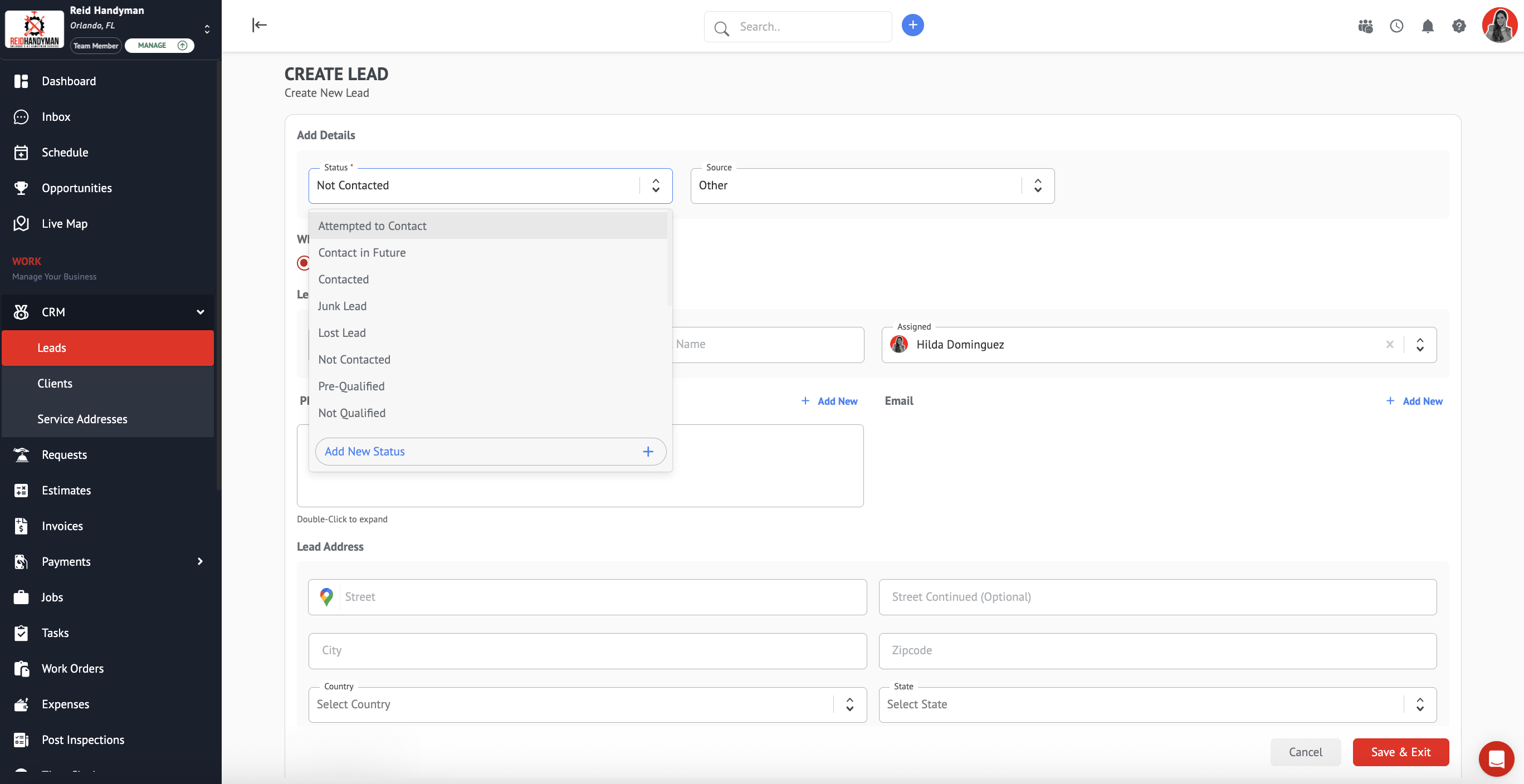1524x784 pixels.
Task: Click the blue plus quick-add button
Action: point(912,25)
